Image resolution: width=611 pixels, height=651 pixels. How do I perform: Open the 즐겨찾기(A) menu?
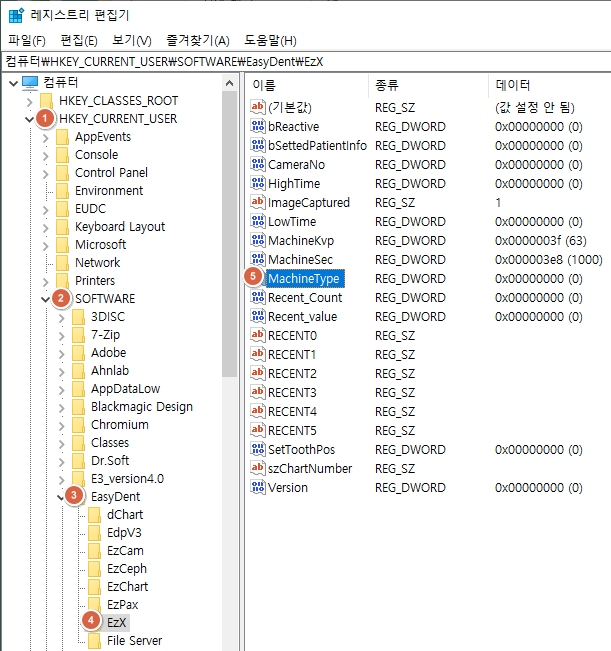(198, 40)
